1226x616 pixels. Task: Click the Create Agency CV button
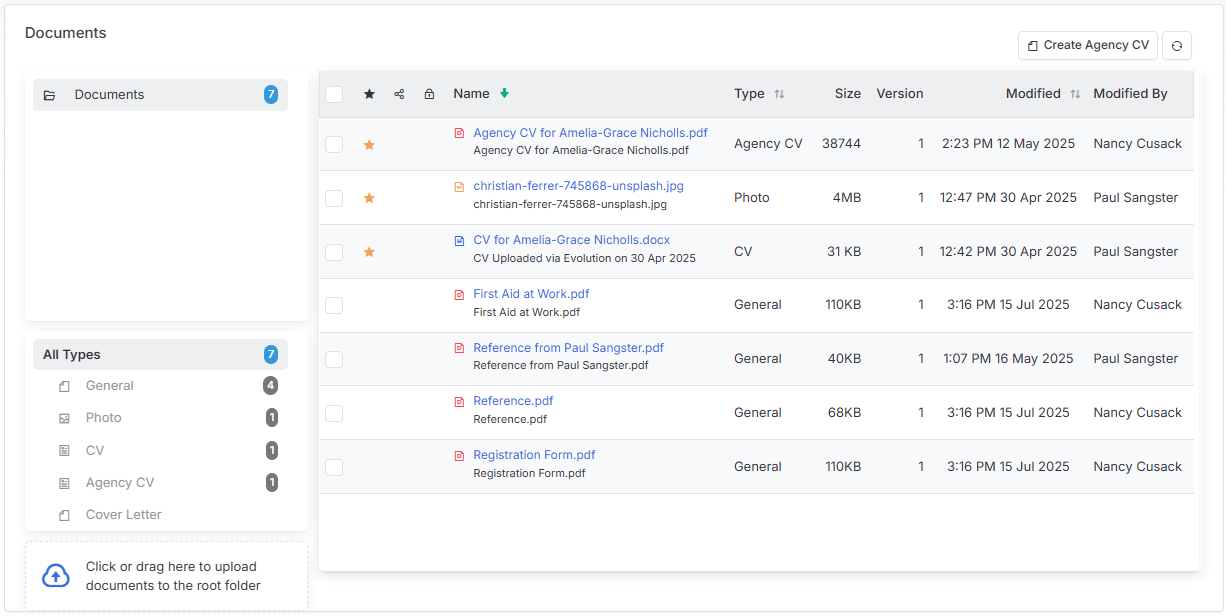[1088, 45]
